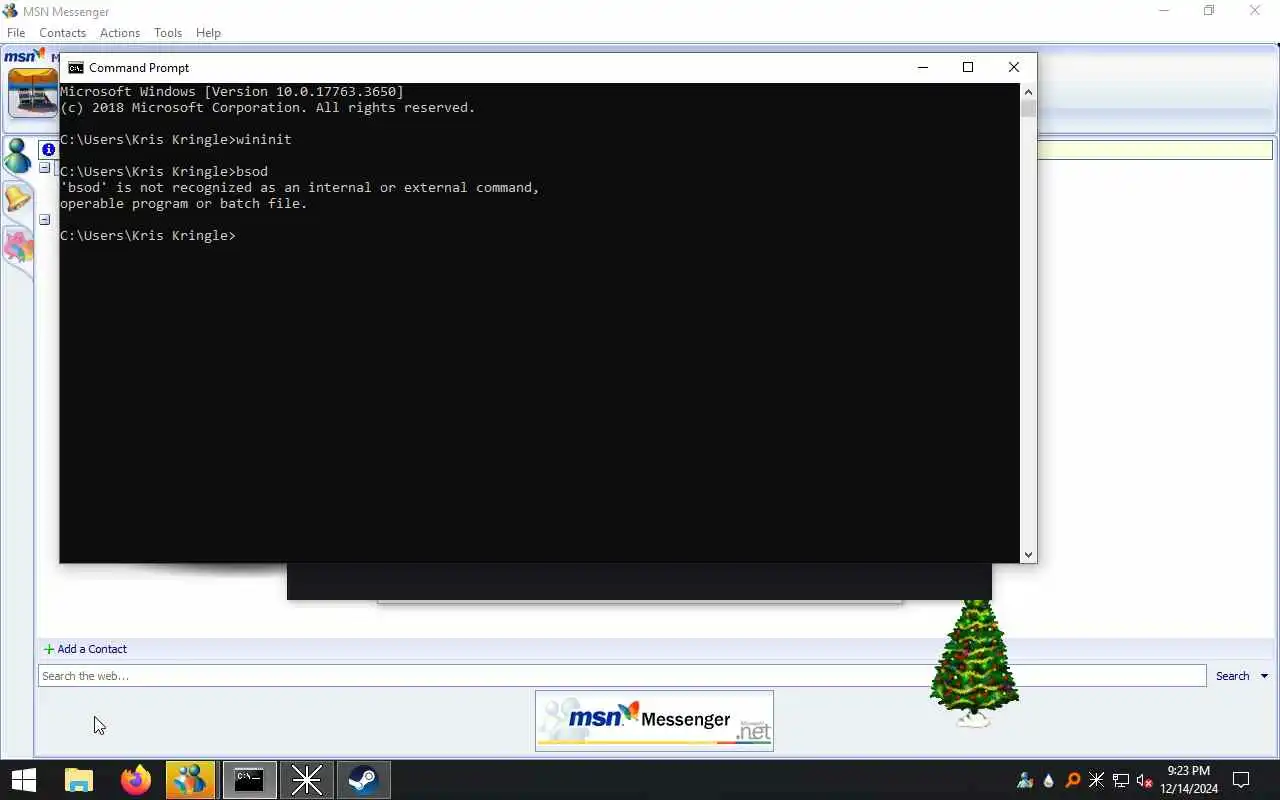Launch Firefox from the taskbar
This screenshot has width=1280, height=800.
135,780
